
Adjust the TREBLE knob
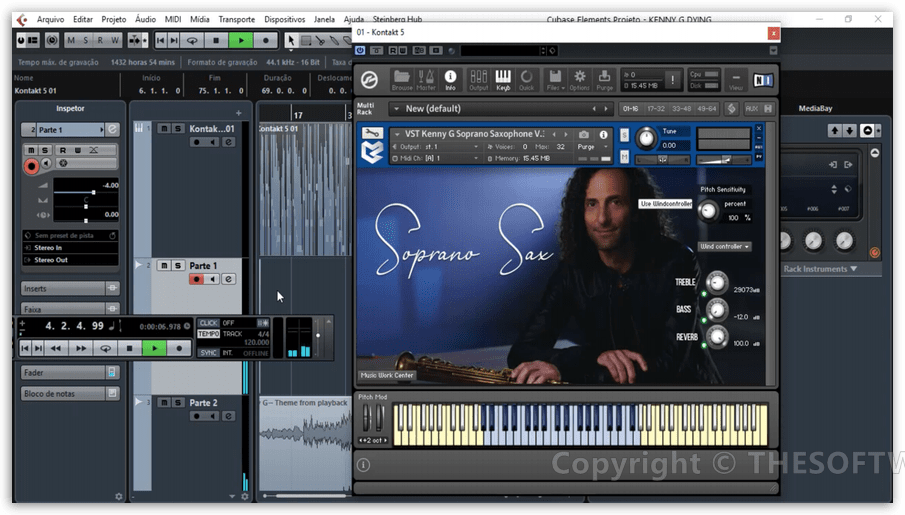coord(717,282)
